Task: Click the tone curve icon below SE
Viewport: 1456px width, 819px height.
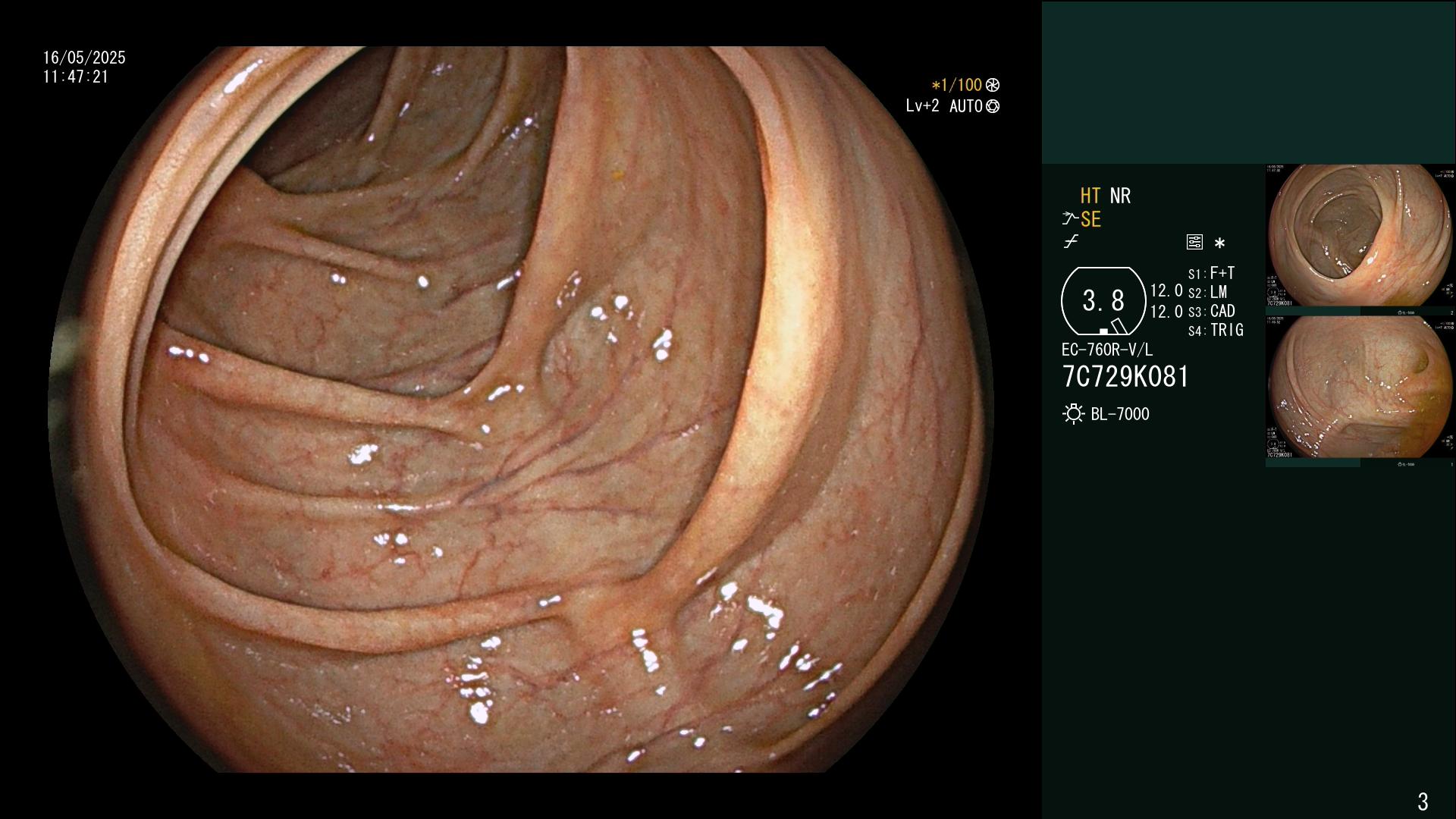Action: (1071, 243)
